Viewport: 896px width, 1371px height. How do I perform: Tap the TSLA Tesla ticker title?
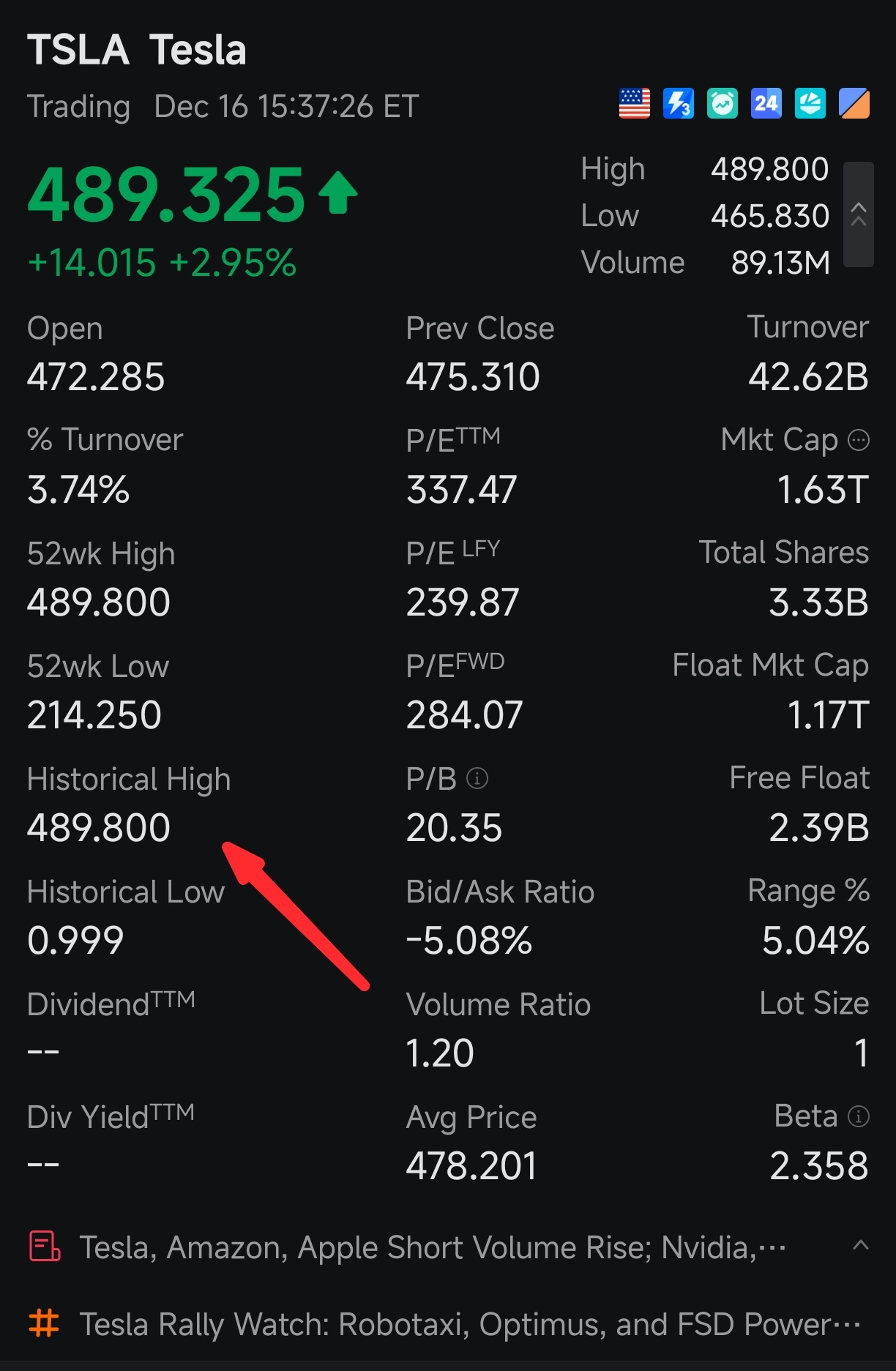(137, 50)
